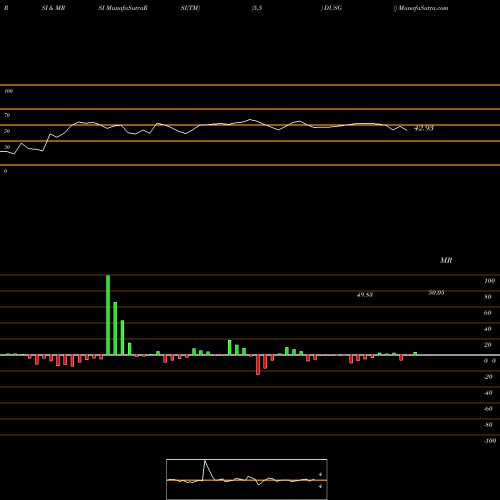Click the RSI axis 30 level label

[x=7, y=147]
